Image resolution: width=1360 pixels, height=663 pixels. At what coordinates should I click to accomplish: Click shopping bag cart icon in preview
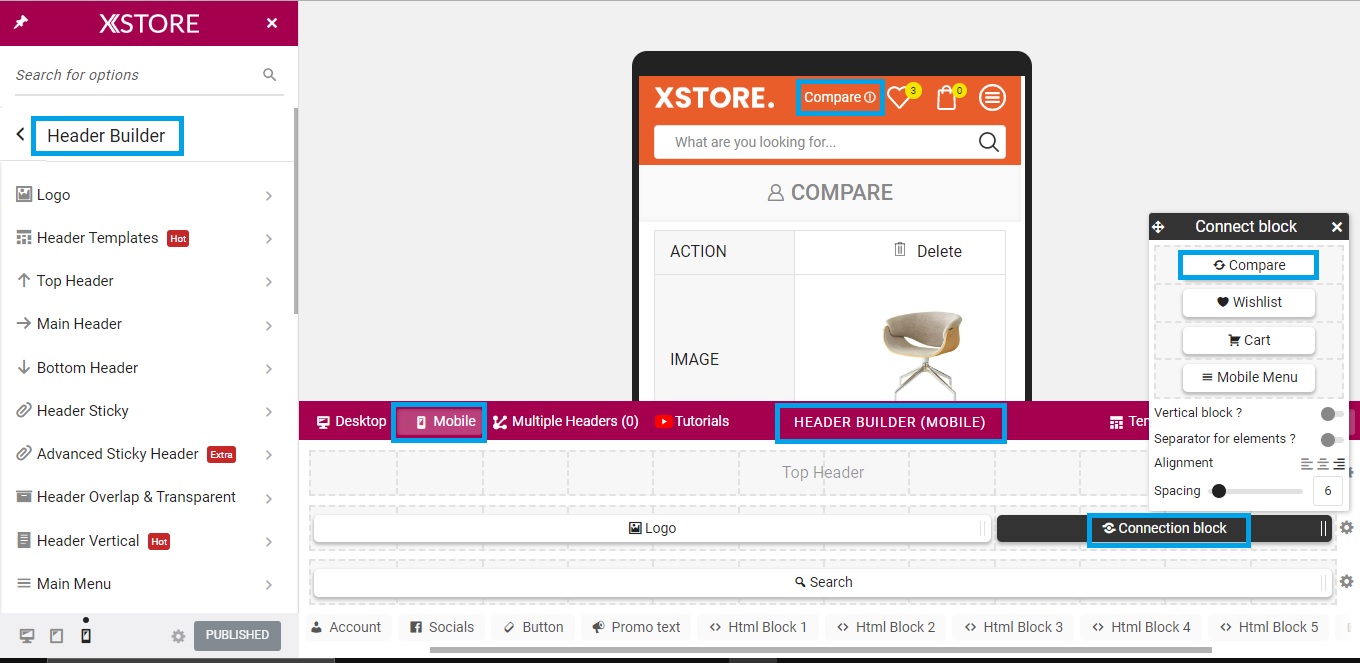click(946, 97)
